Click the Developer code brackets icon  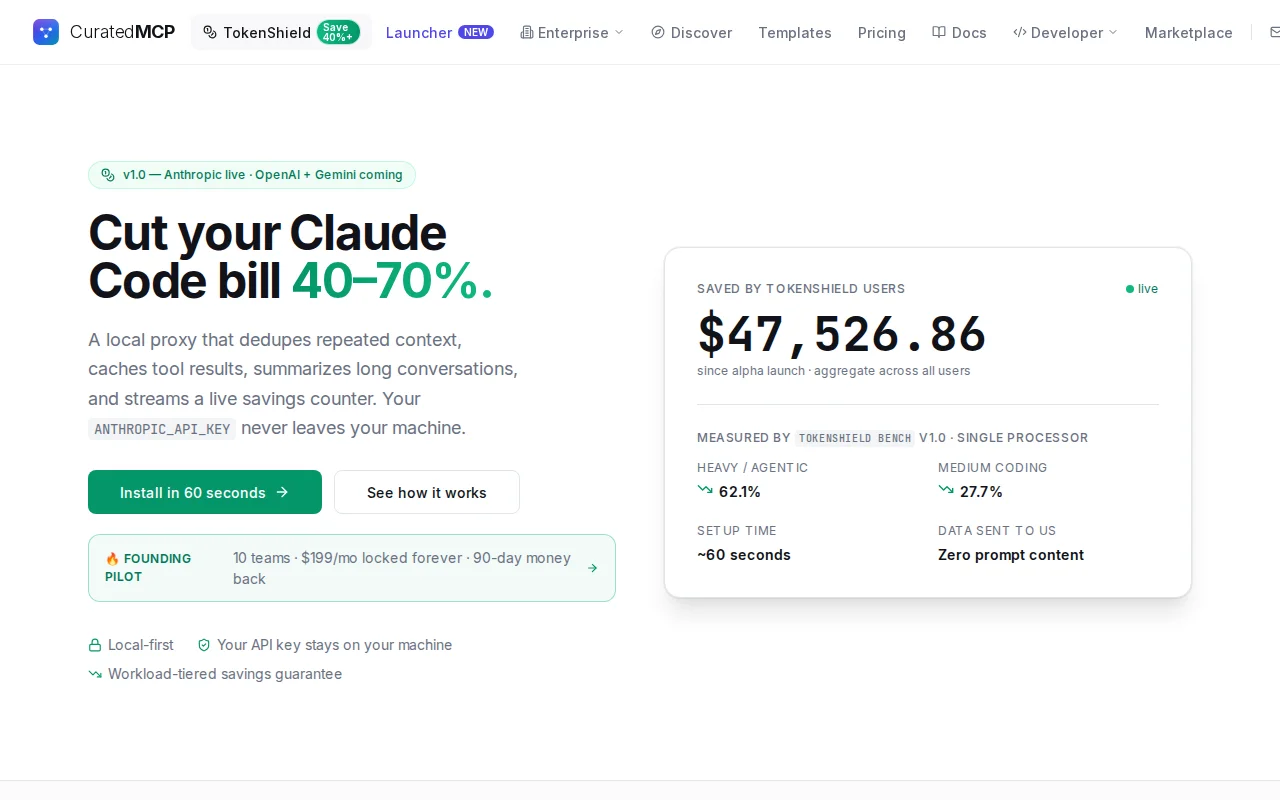(x=1020, y=32)
